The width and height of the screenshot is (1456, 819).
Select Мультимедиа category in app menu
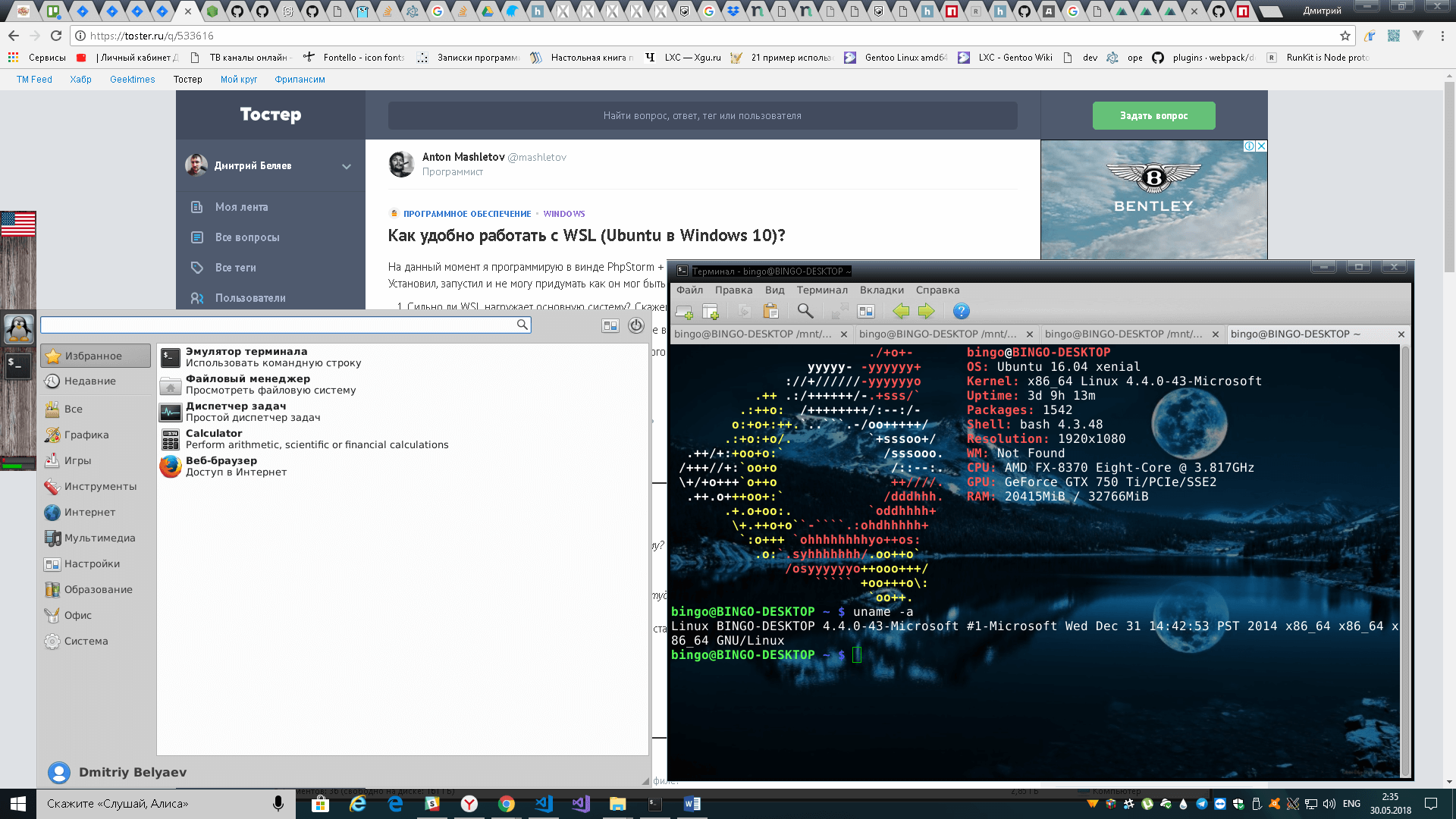tap(96, 538)
